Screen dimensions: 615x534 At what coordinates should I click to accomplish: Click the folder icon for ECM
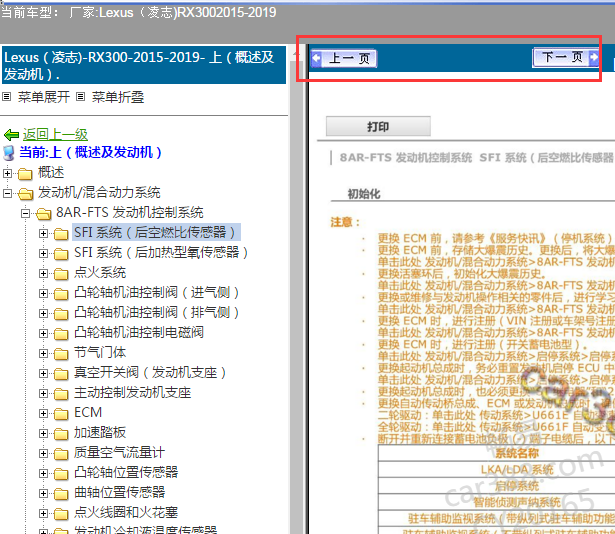point(61,414)
